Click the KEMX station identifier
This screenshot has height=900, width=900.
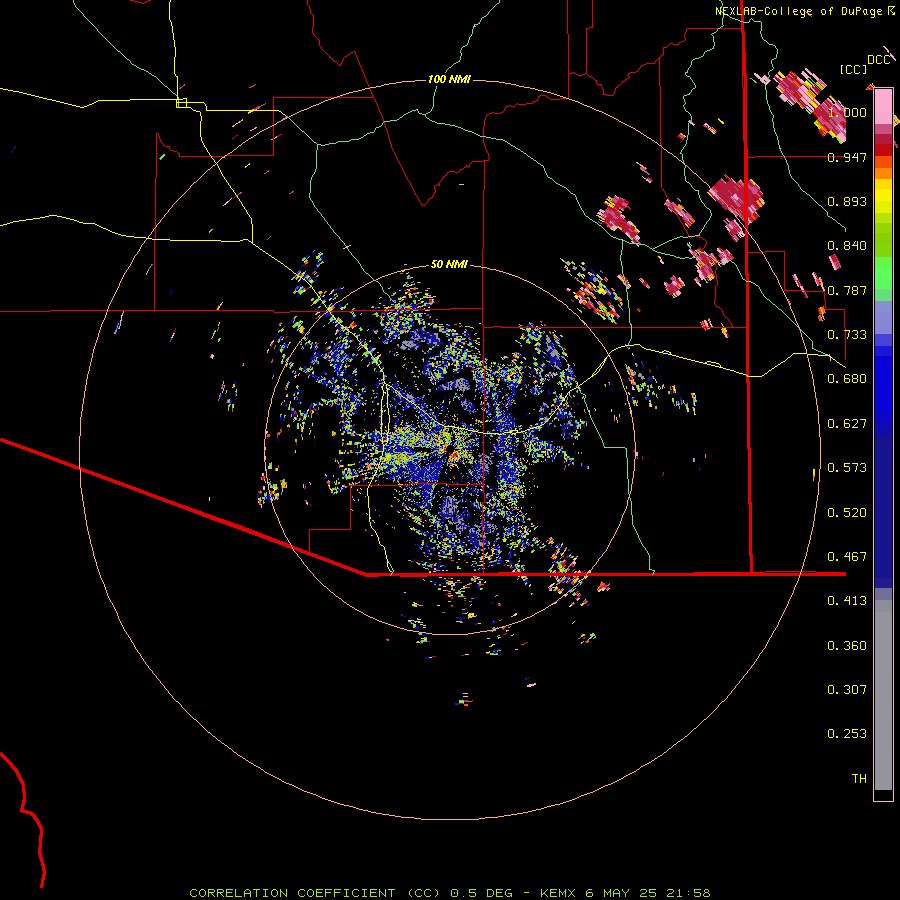click(x=558, y=893)
